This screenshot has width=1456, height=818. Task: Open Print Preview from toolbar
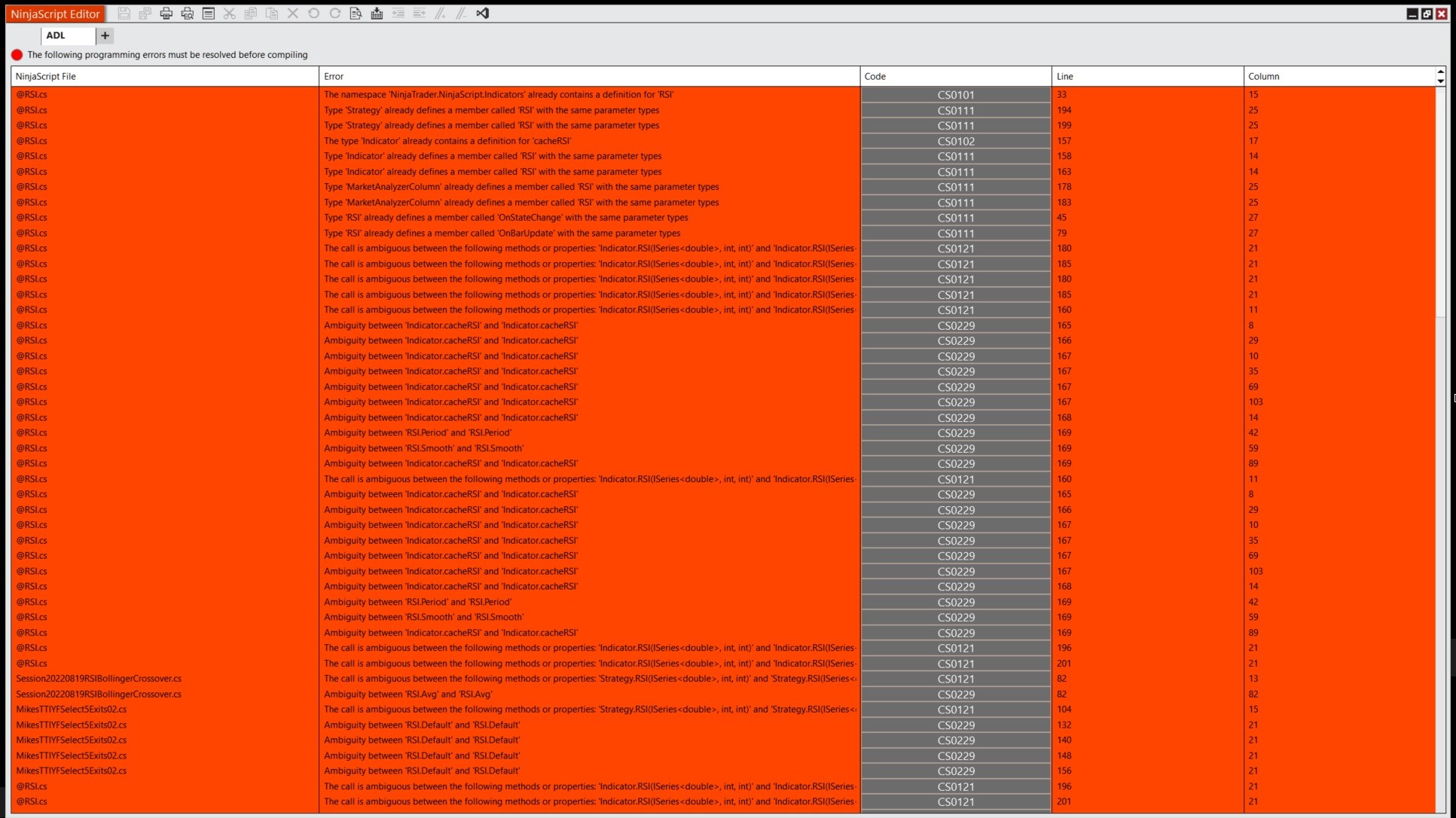coord(188,14)
